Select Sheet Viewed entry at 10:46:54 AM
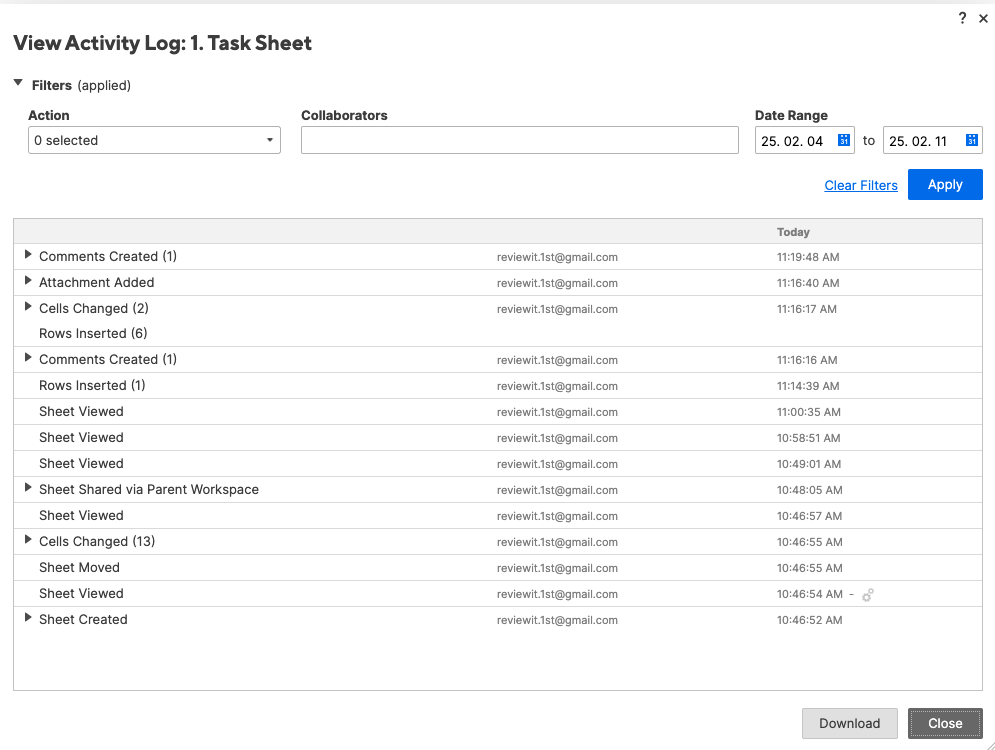 81,594
